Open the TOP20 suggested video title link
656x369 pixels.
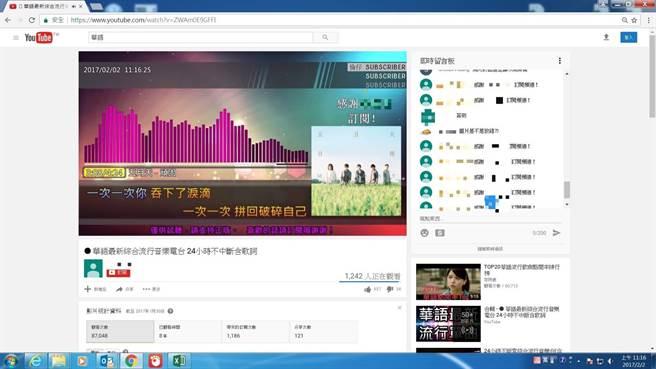coord(522,270)
